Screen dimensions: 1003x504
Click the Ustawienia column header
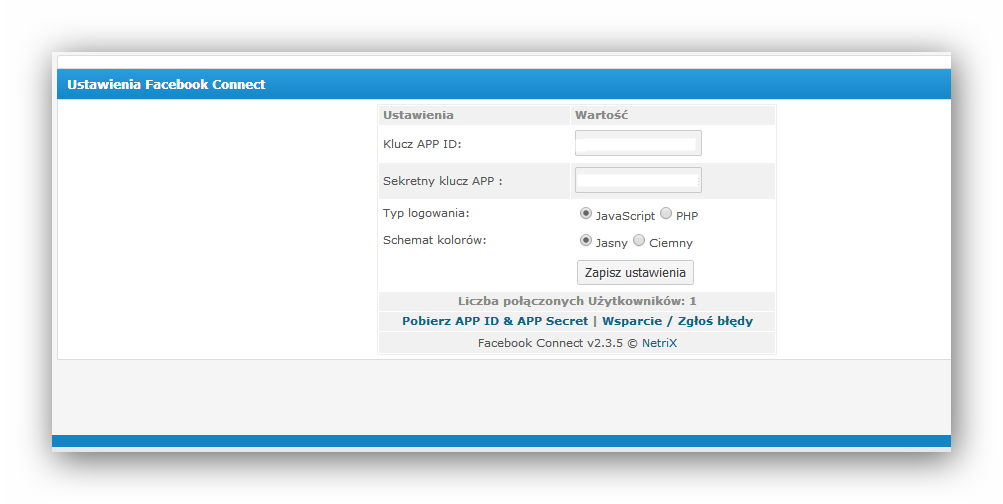[418, 115]
